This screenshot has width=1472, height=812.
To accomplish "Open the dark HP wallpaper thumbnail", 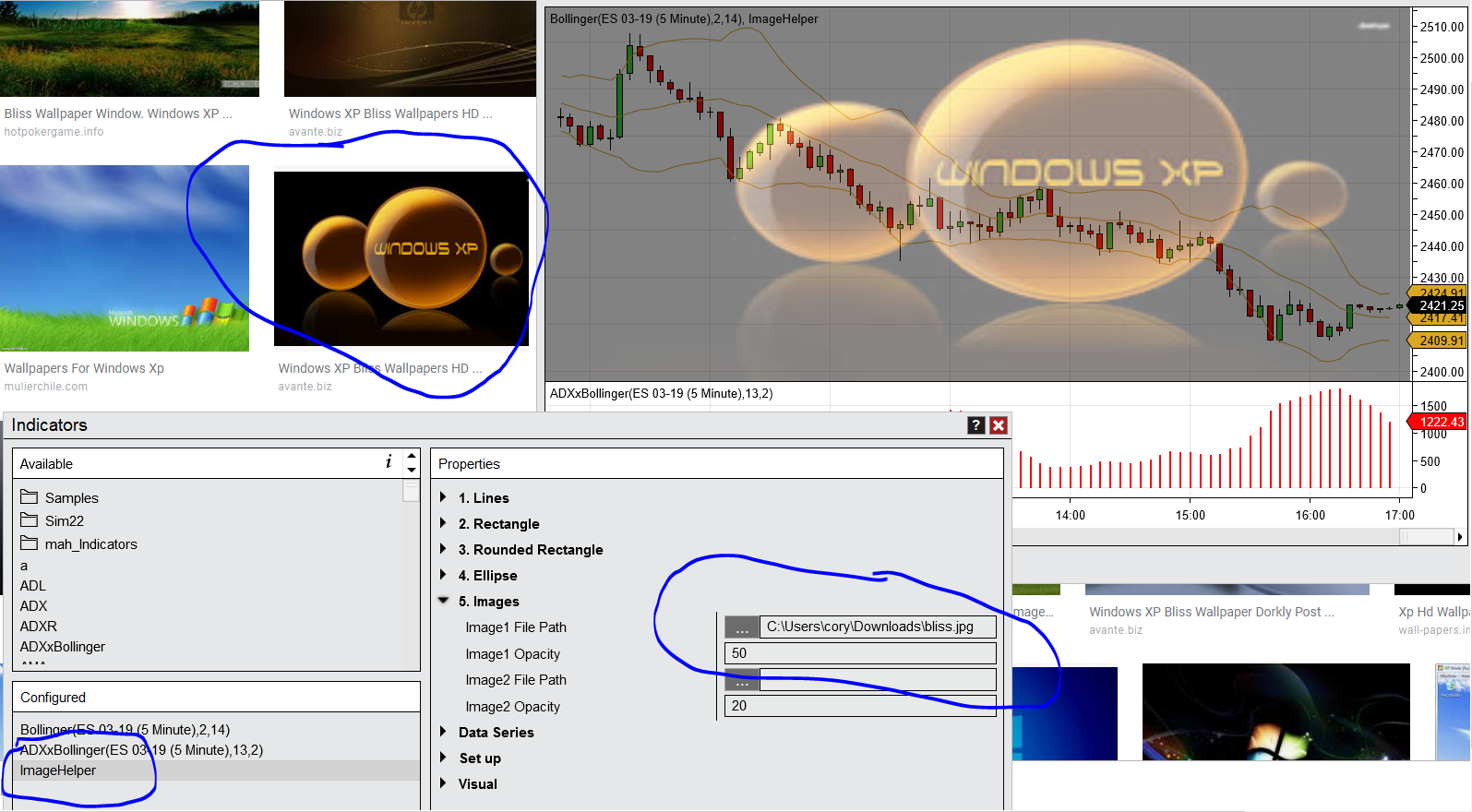I will [x=410, y=48].
